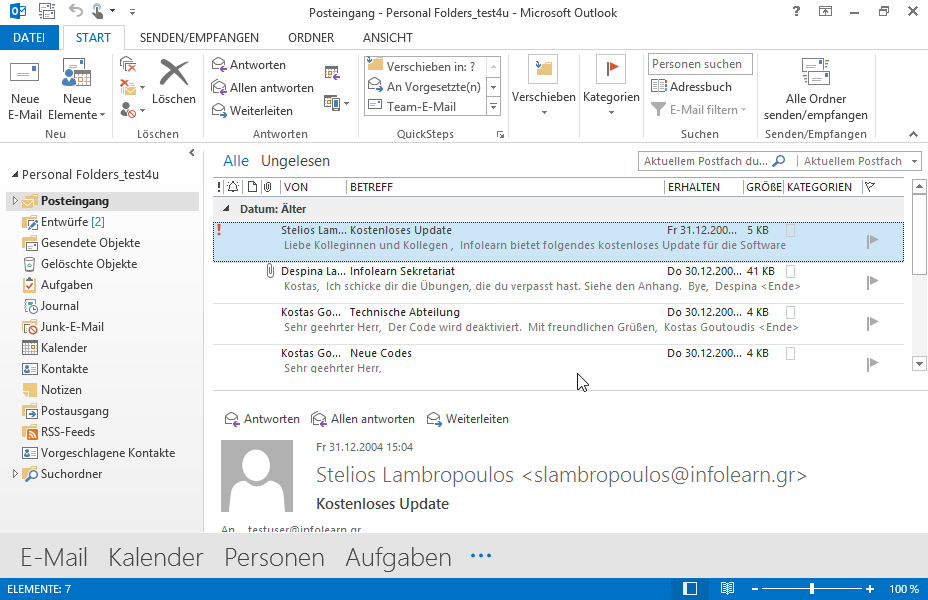928x600 pixels.
Task: Click the Ignorieren conversation icon
Action: (x=128, y=64)
